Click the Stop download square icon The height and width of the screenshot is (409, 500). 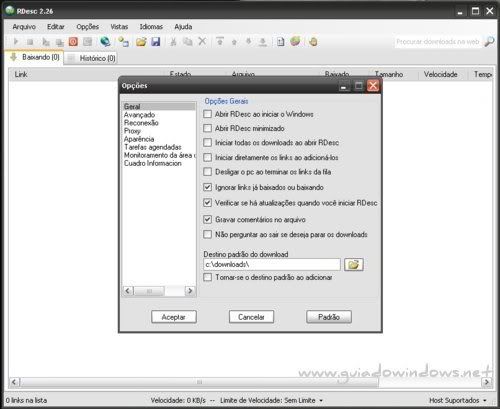point(30,42)
